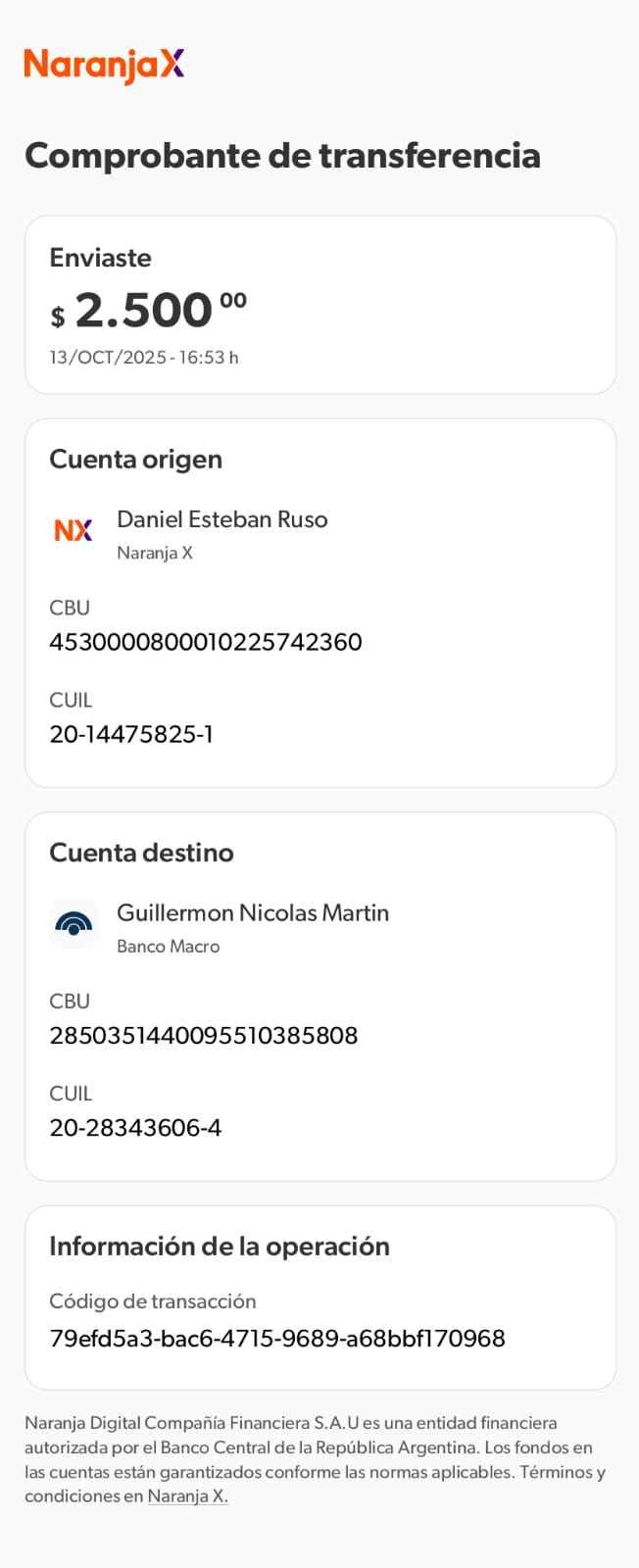Click the date 13/OCT/2025 - 16:53 h
The width and height of the screenshot is (639, 1568).
click(x=144, y=358)
